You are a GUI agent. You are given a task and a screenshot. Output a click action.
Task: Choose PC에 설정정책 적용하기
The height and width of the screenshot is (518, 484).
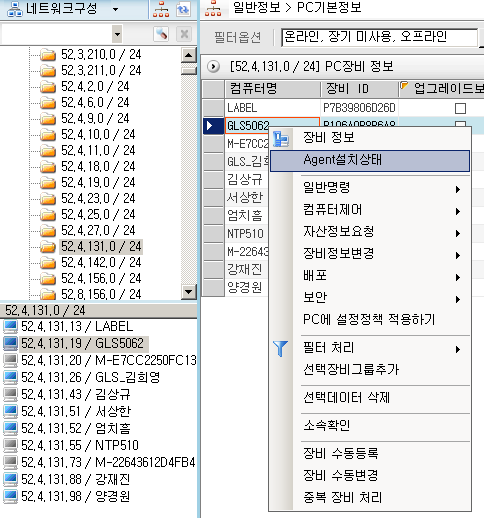pos(370,320)
